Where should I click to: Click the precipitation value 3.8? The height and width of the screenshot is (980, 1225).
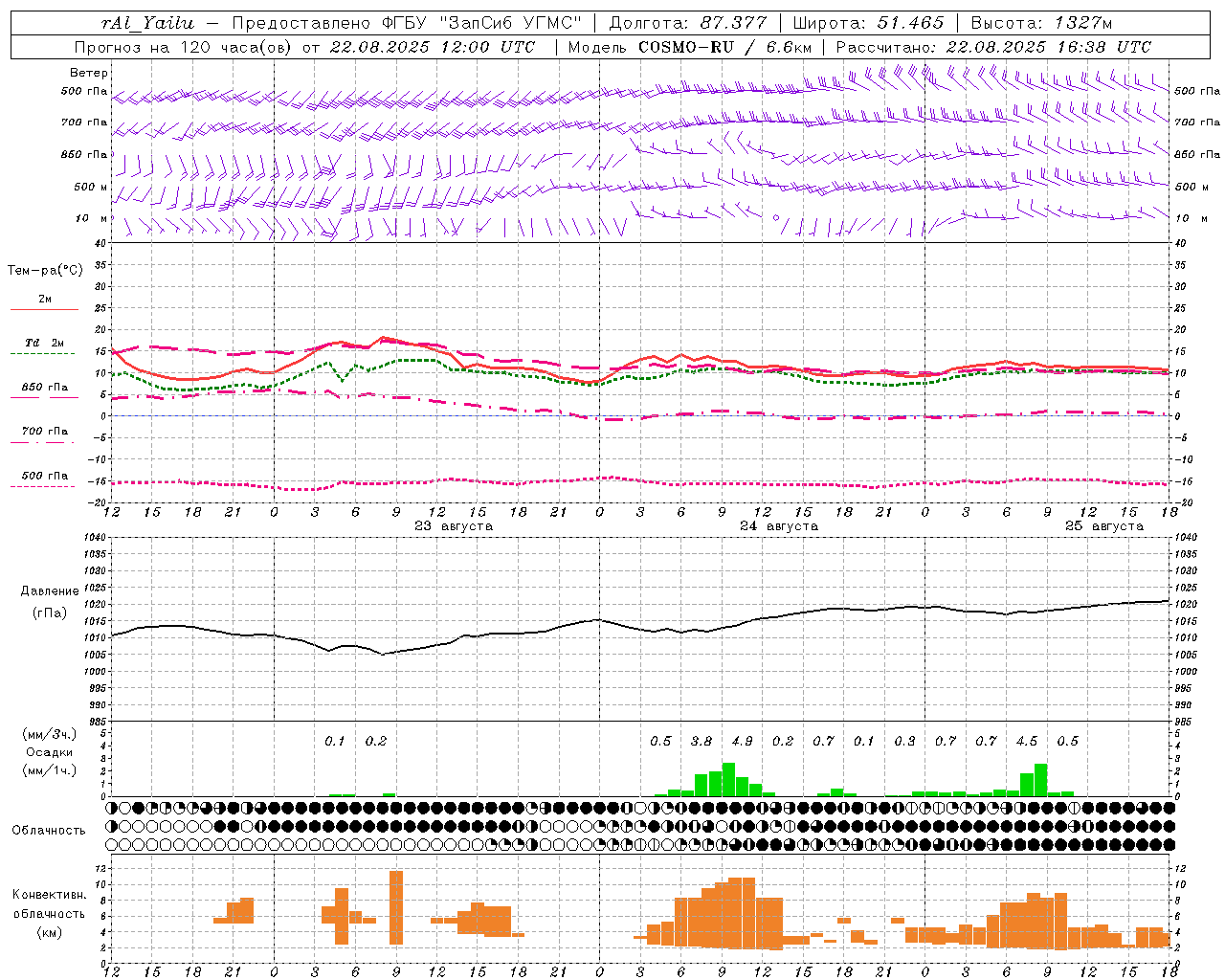point(702,741)
